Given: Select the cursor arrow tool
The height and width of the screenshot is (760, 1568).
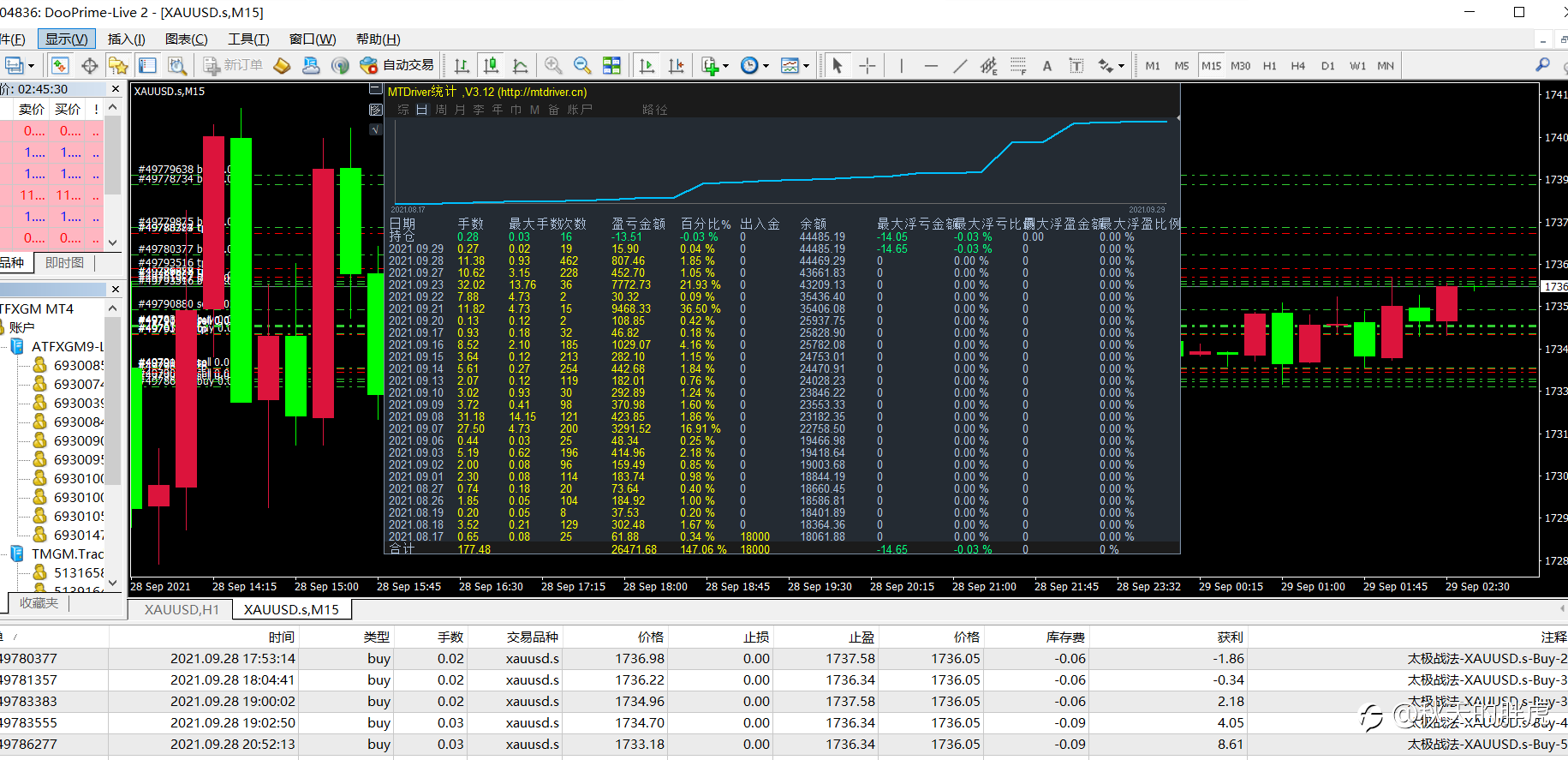Looking at the screenshot, I should [838, 65].
